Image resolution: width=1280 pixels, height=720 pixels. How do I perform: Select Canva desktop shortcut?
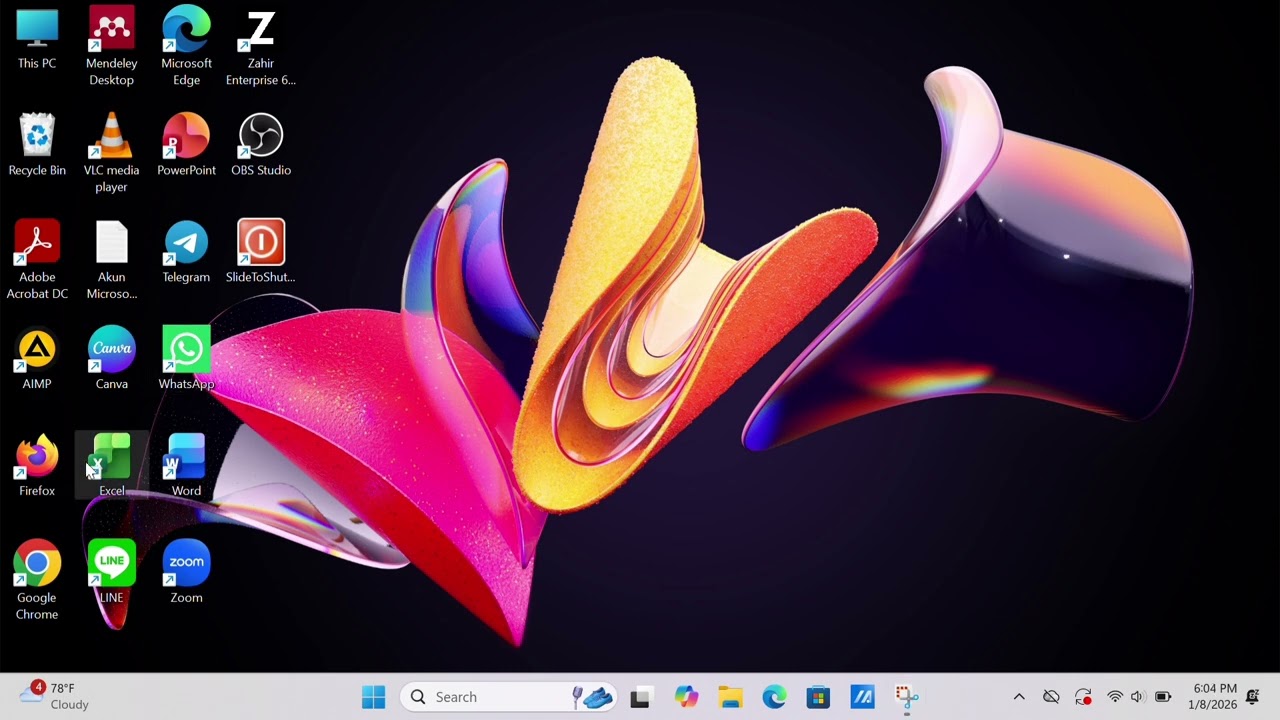coord(111,360)
